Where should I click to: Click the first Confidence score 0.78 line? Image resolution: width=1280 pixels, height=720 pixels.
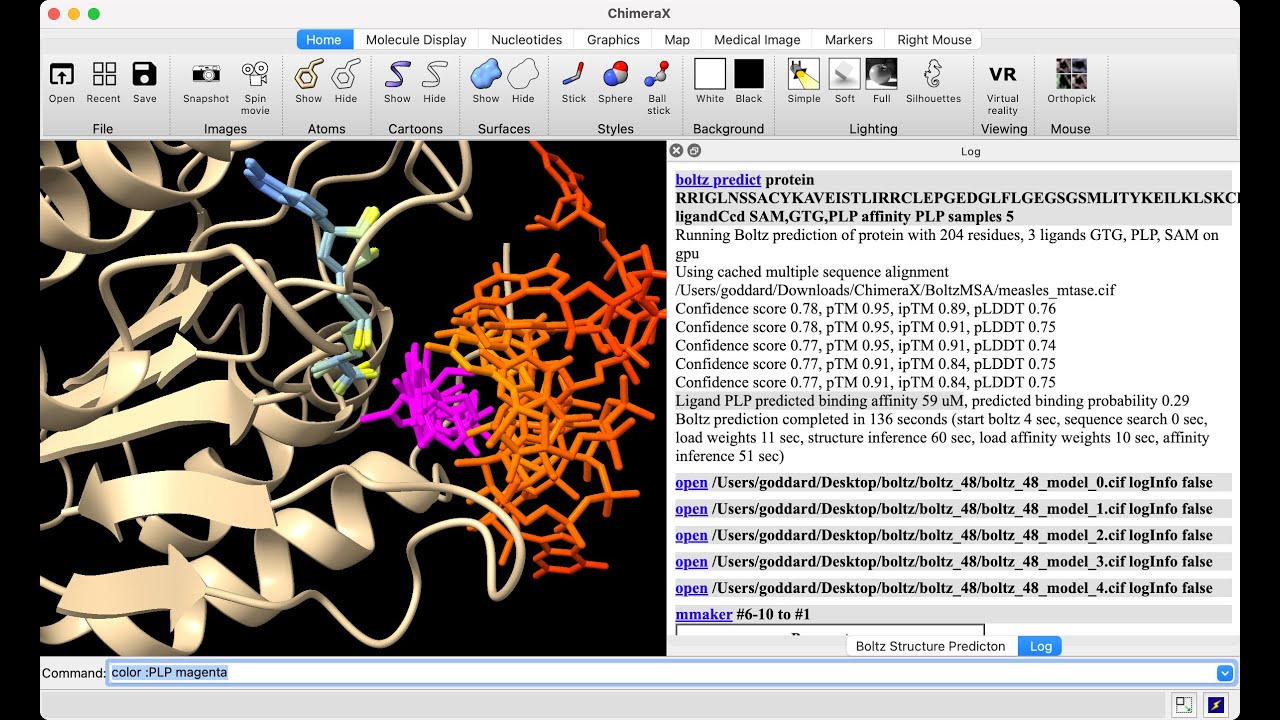866,309
